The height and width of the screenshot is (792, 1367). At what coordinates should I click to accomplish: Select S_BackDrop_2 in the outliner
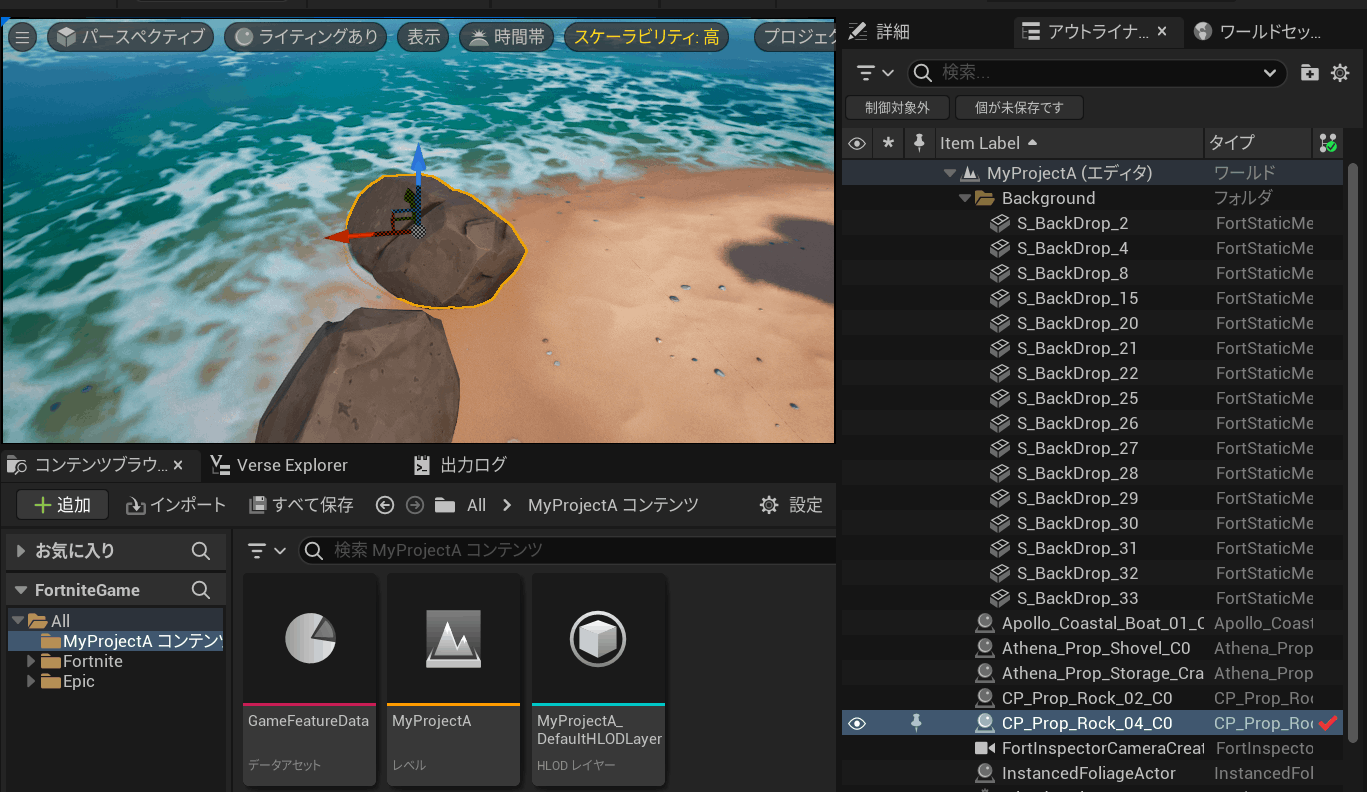[1072, 223]
